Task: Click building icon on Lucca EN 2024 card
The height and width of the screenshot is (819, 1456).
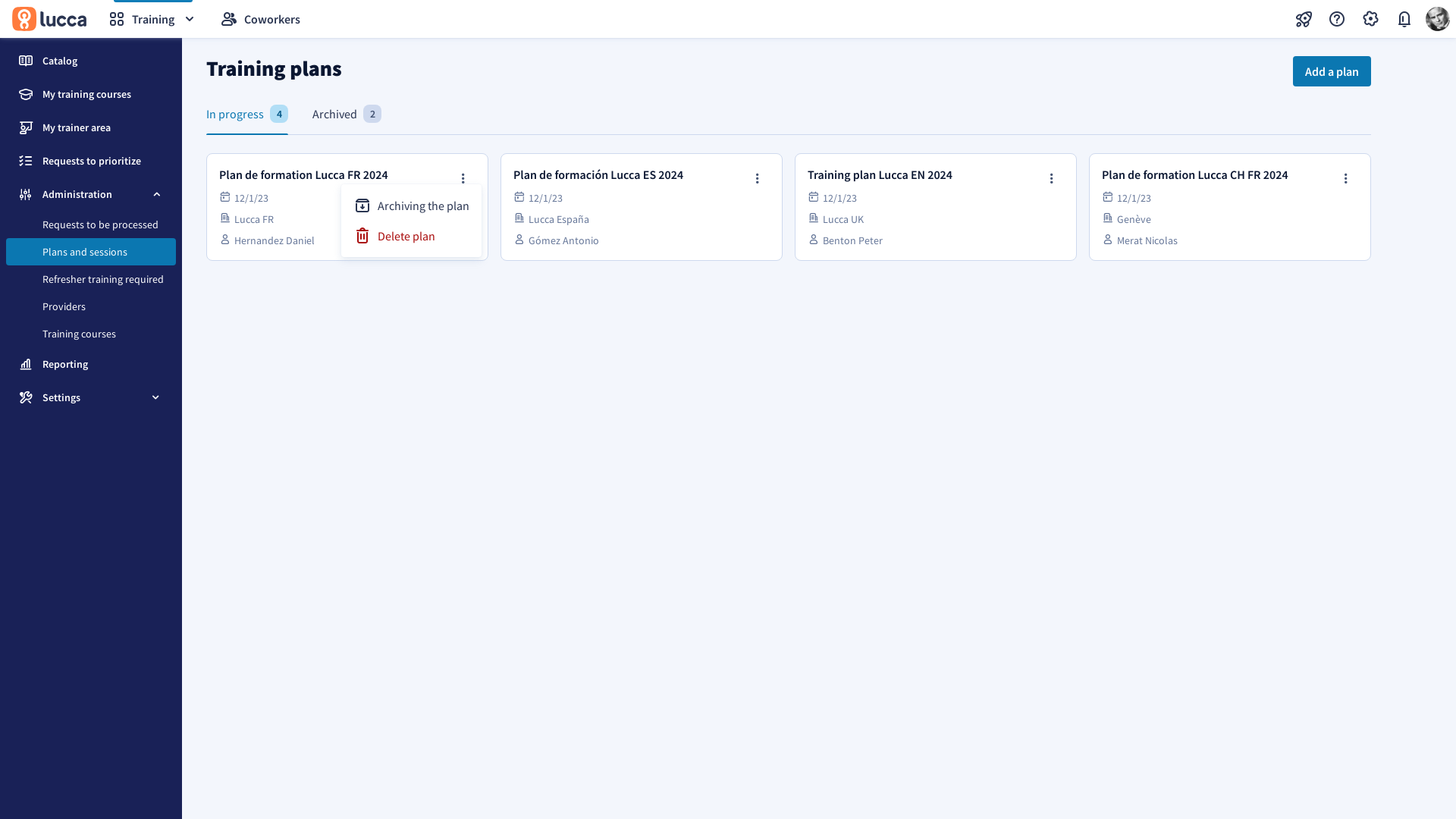Action: point(814,218)
